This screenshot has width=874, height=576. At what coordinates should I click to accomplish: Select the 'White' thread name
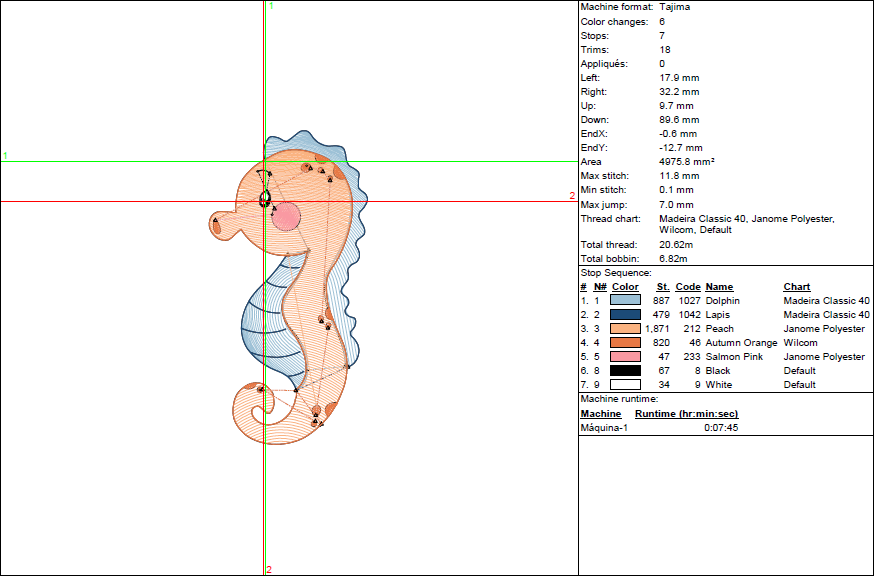tap(718, 384)
